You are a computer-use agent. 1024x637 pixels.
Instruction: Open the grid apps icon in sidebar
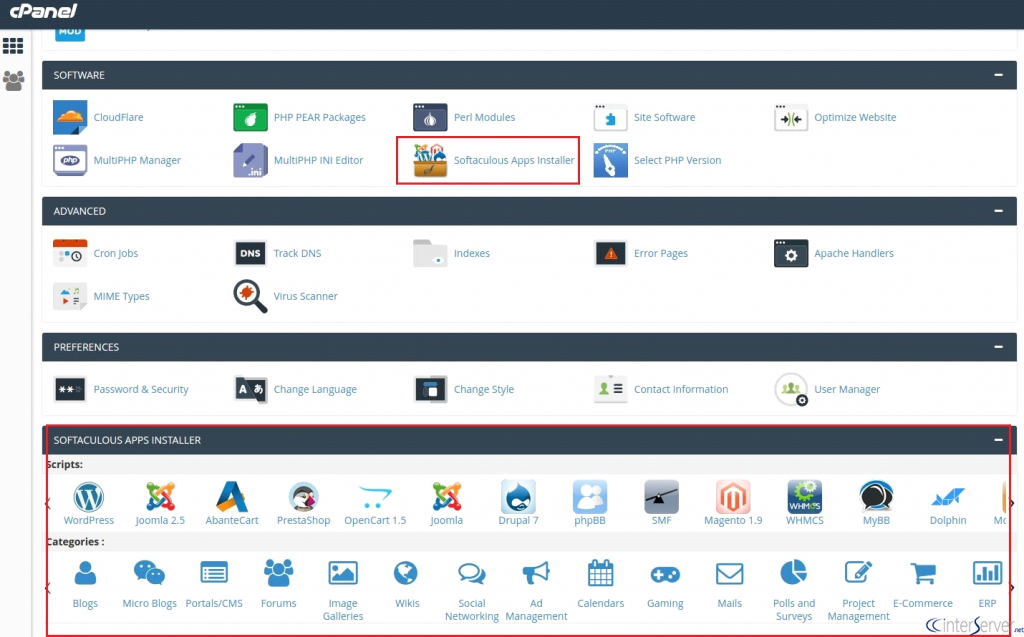click(x=13, y=46)
